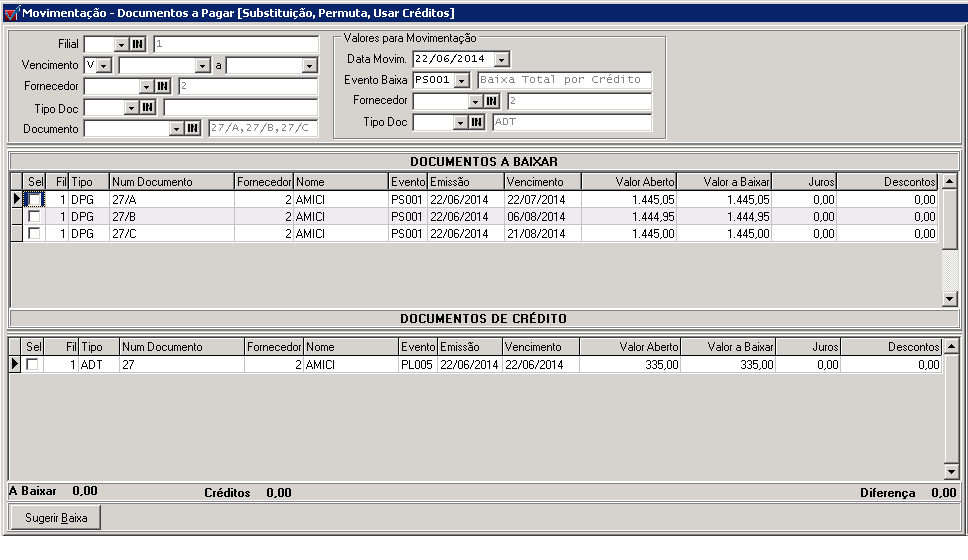
Task: Click the Documento text input field
Action: coord(125,128)
